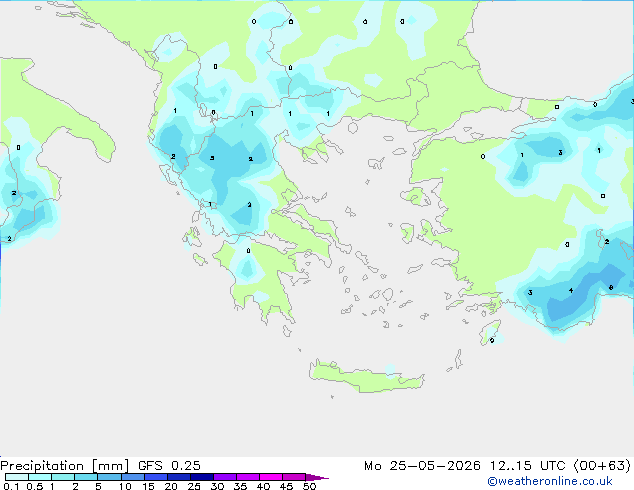Click the purple arrow tip ending the legend
The width and height of the screenshot is (634, 490).
pyautogui.click(x=317, y=478)
